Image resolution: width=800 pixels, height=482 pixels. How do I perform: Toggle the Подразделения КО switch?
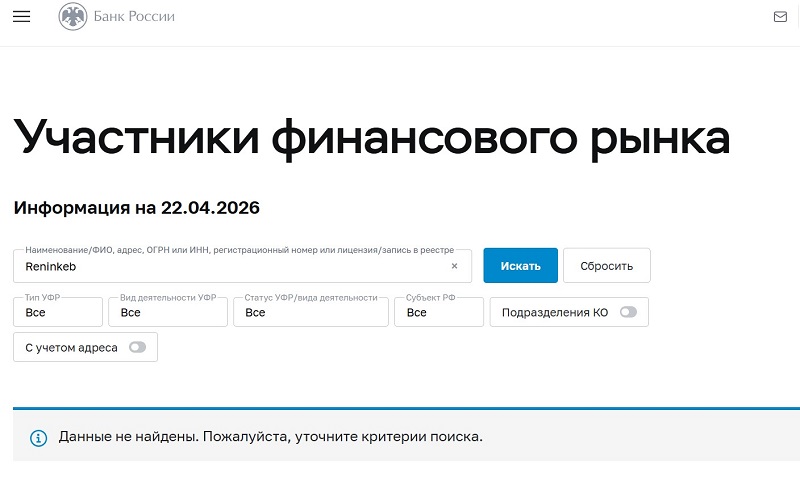pos(628,312)
